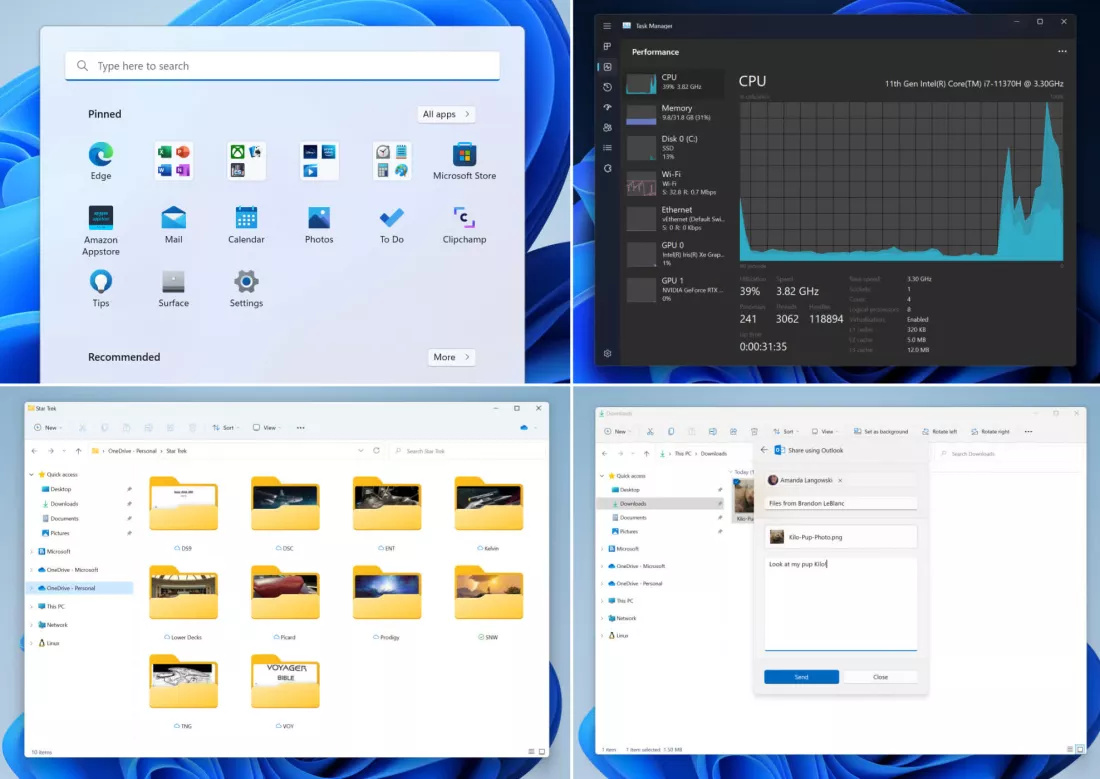The image size is (1100, 779).
Task: Go back from Share using Outlook panel
Action: pos(764,450)
